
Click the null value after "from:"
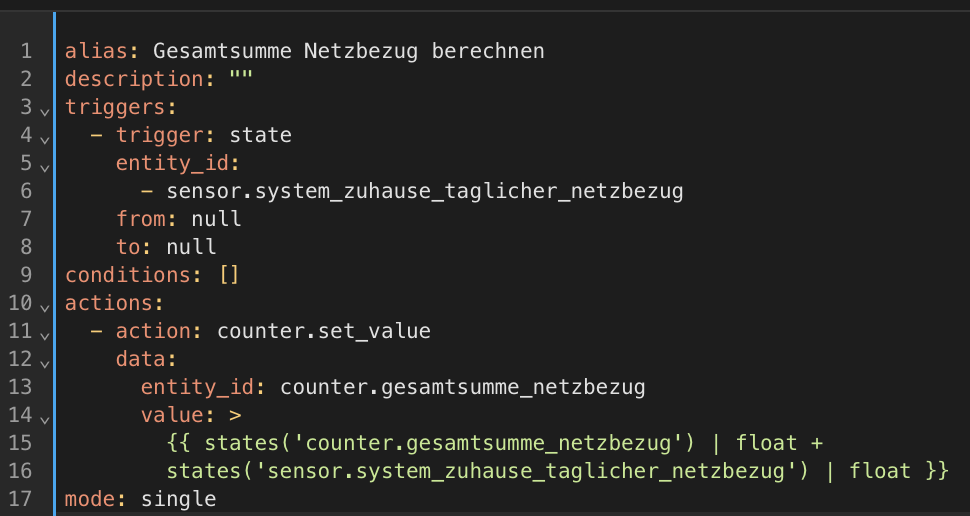point(216,219)
